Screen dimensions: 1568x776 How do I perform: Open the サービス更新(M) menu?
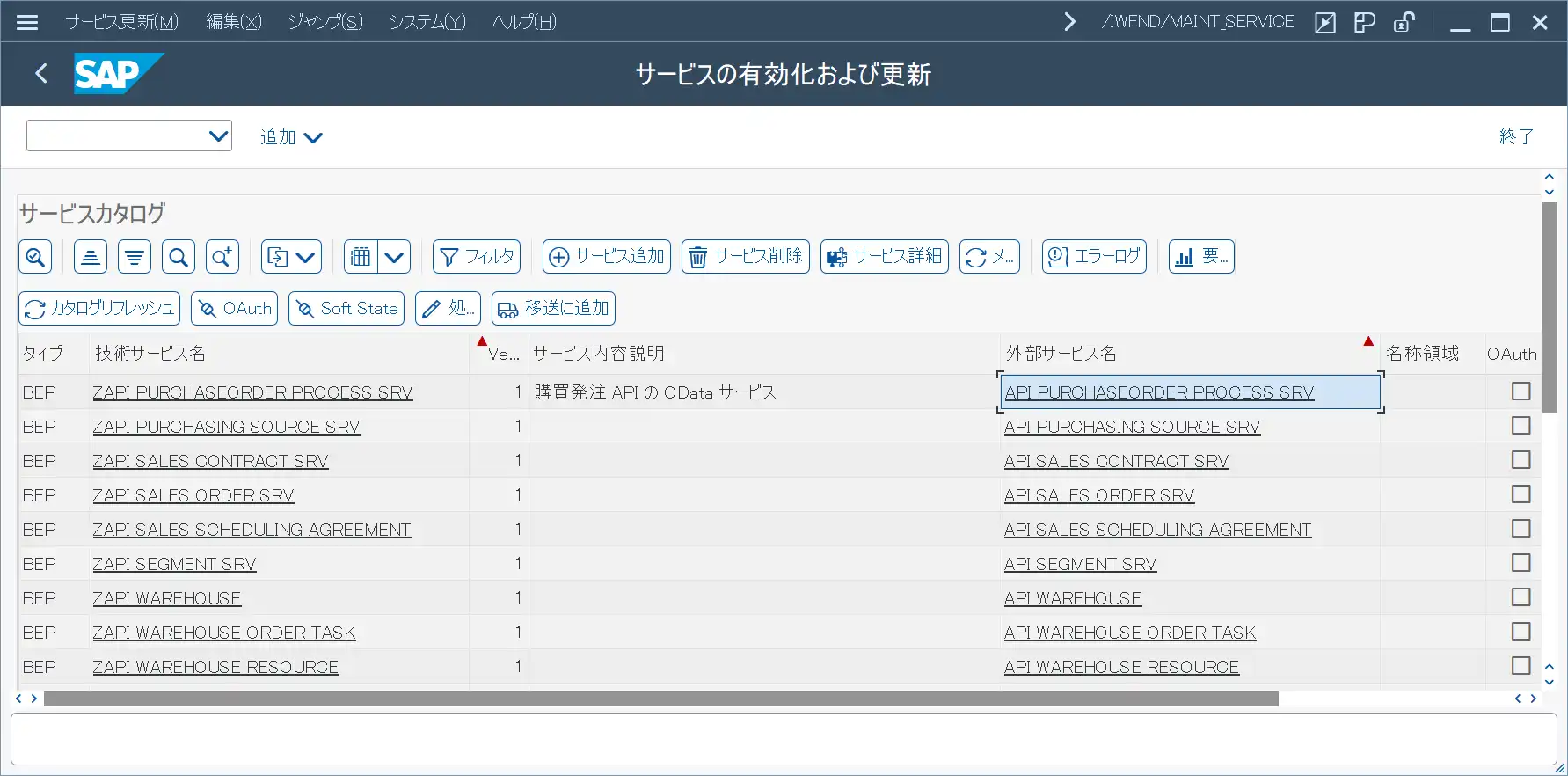click(x=121, y=22)
